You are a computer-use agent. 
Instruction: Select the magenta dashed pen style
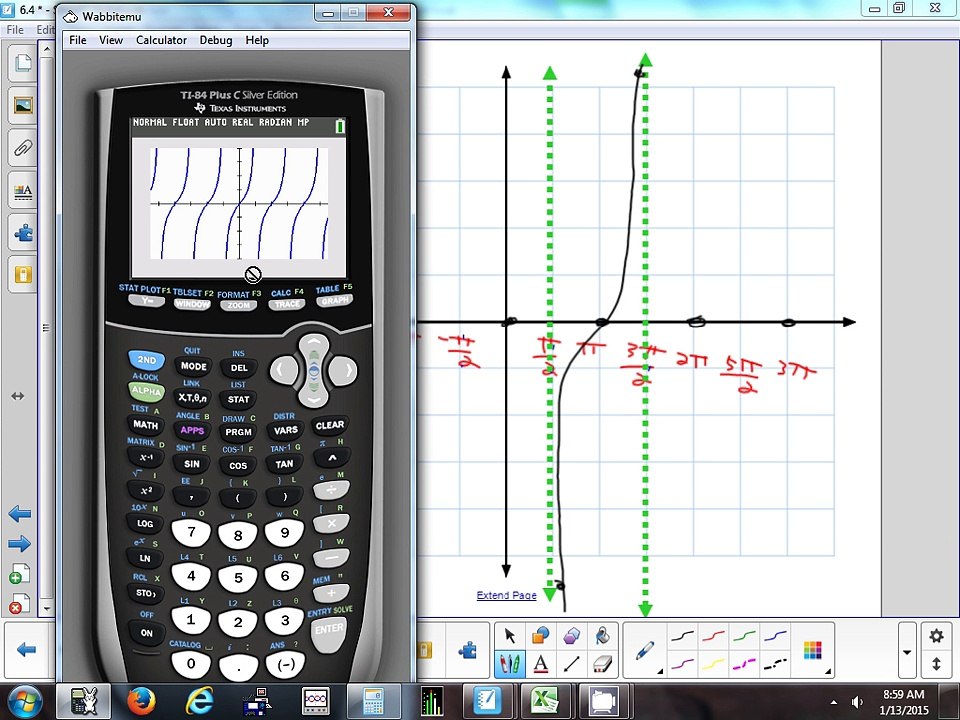[x=744, y=664]
